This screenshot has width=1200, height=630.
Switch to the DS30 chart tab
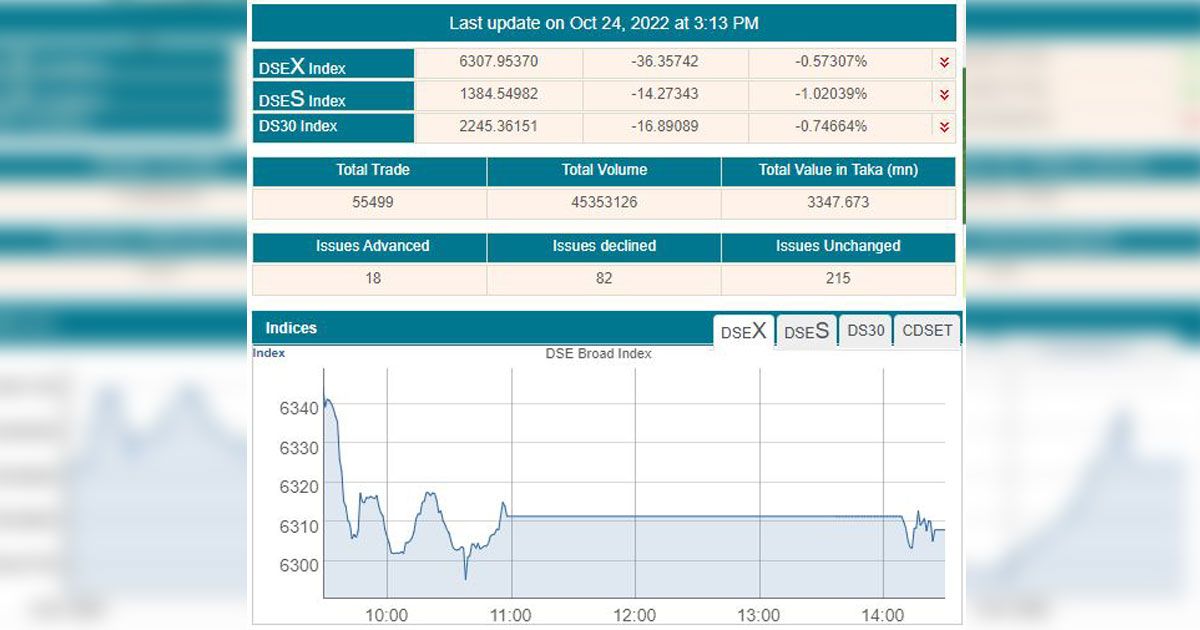(866, 330)
